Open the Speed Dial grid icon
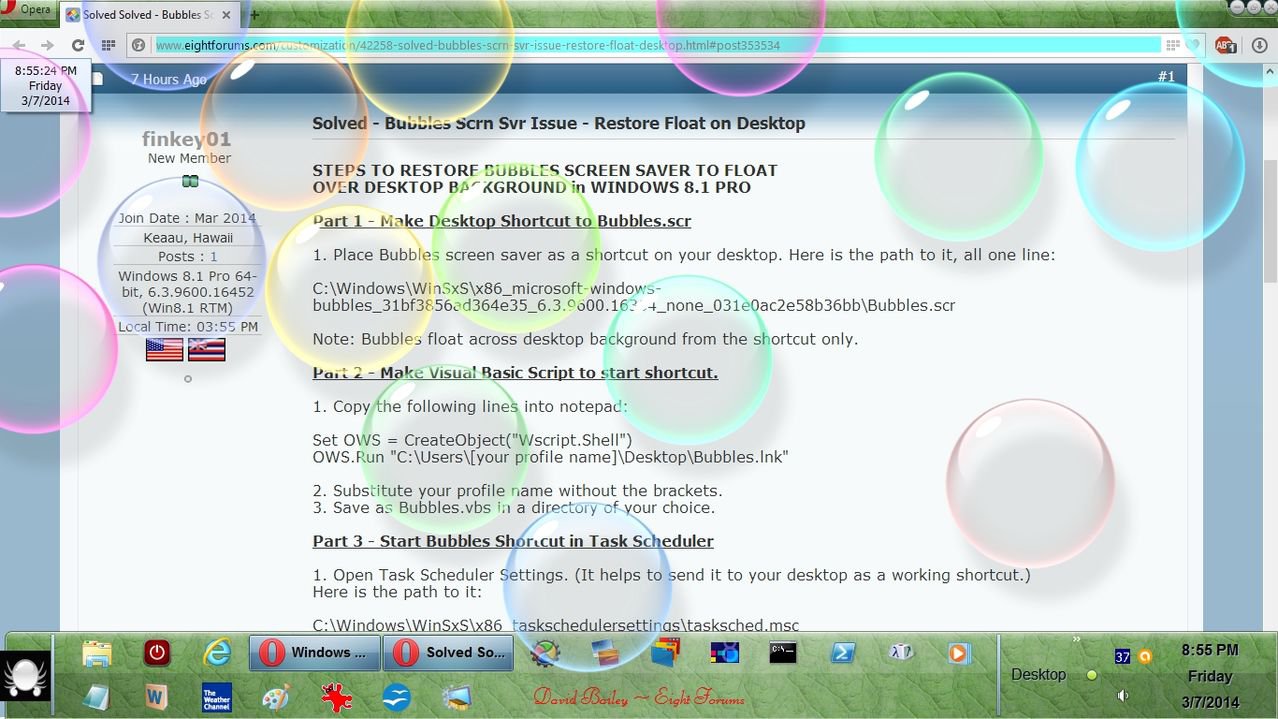The width and height of the screenshot is (1278, 719). pyautogui.click(x=109, y=45)
